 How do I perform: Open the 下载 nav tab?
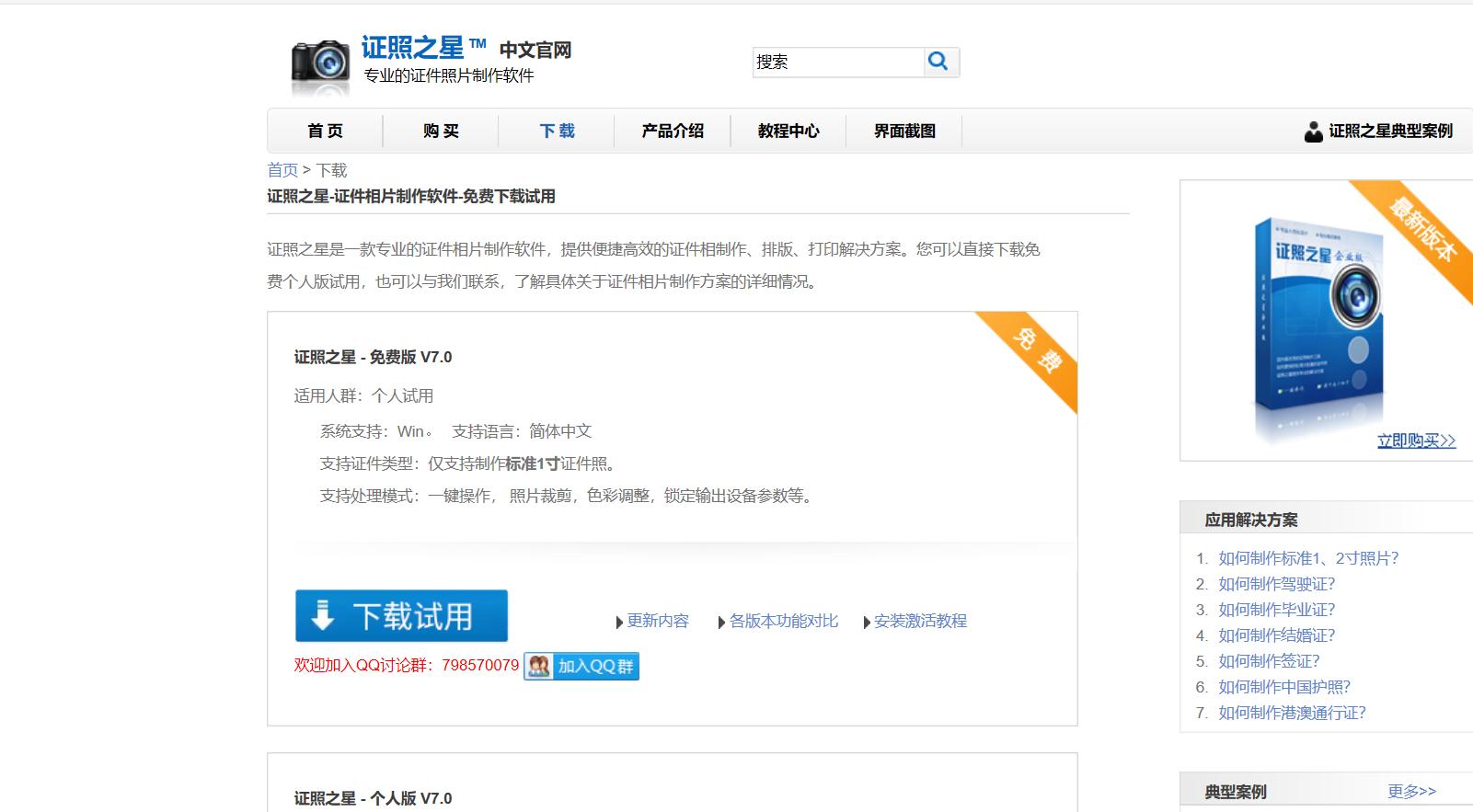[x=557, y=131]
